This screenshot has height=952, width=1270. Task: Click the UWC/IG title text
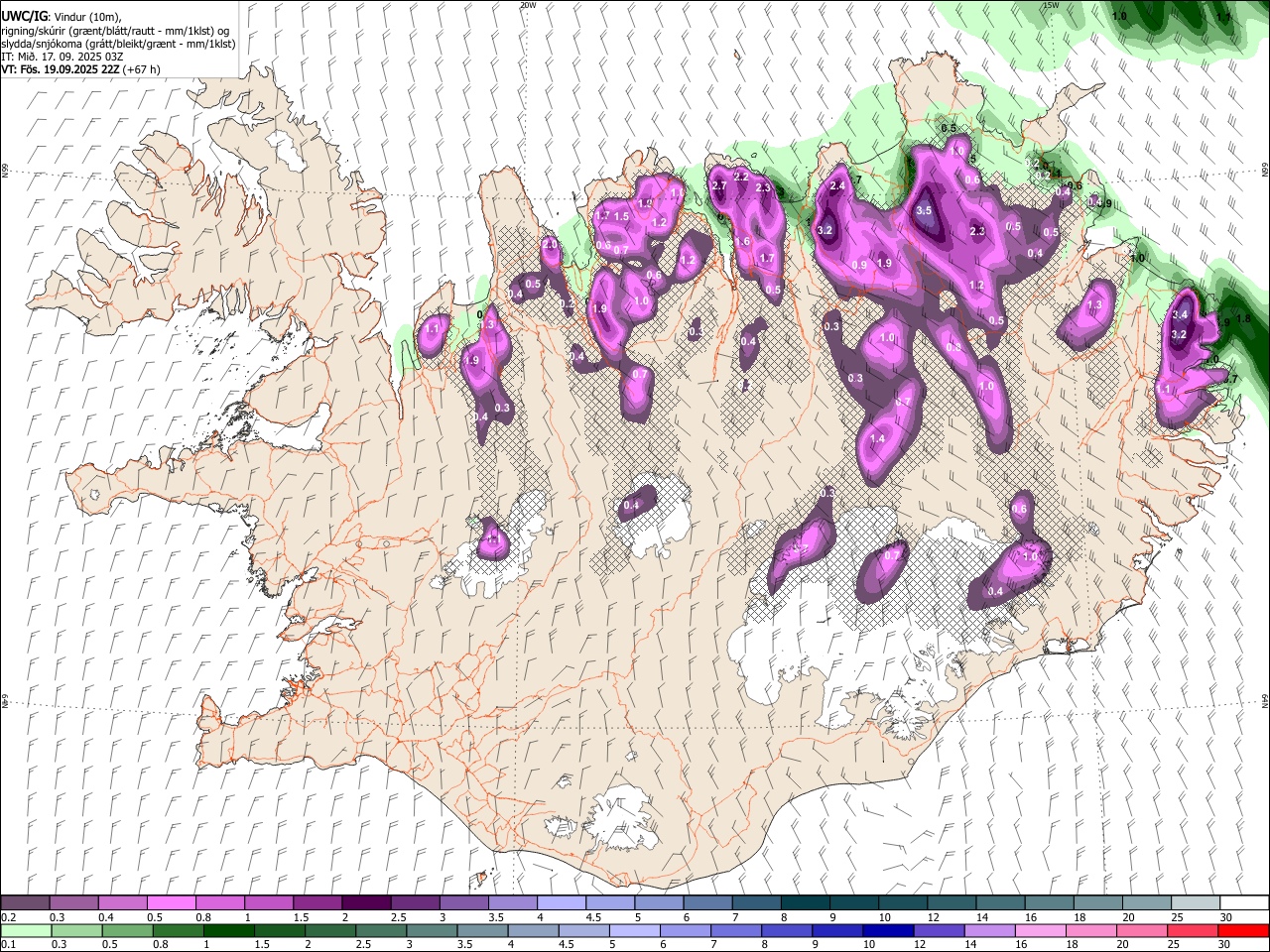(24, 17)
